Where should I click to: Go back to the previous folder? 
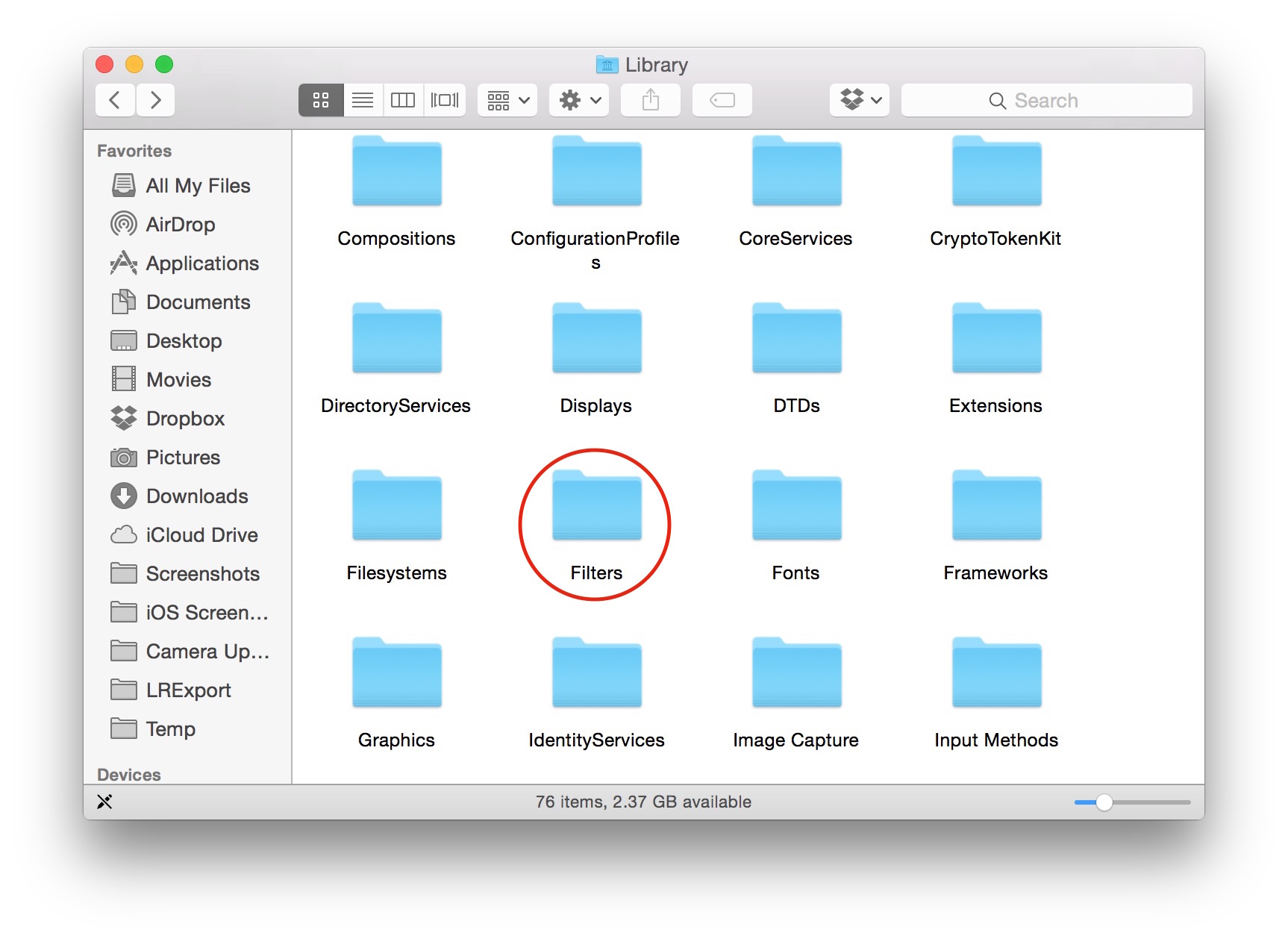(x=115, y=100)
